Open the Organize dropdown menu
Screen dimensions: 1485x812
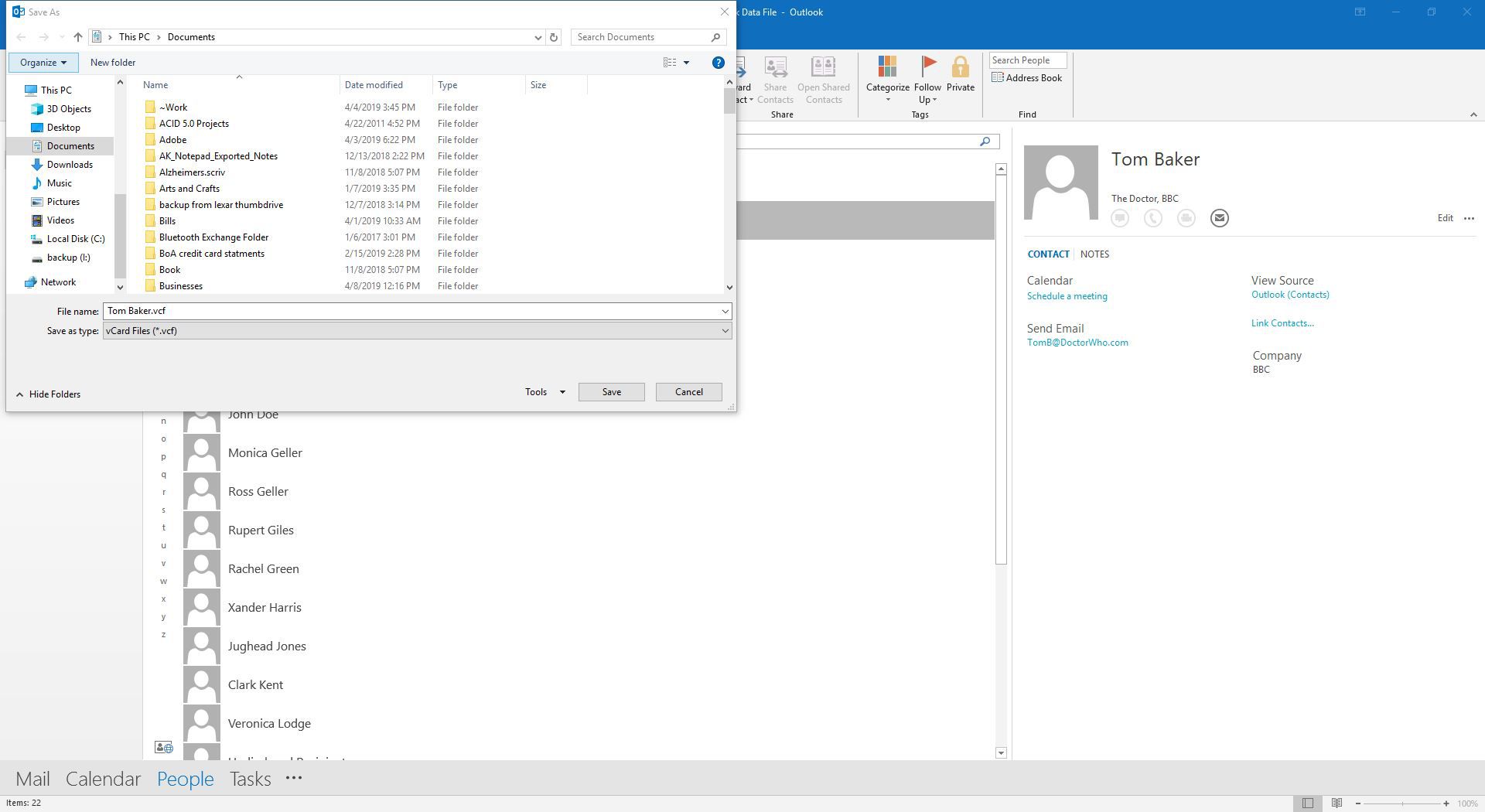(43, 63)
